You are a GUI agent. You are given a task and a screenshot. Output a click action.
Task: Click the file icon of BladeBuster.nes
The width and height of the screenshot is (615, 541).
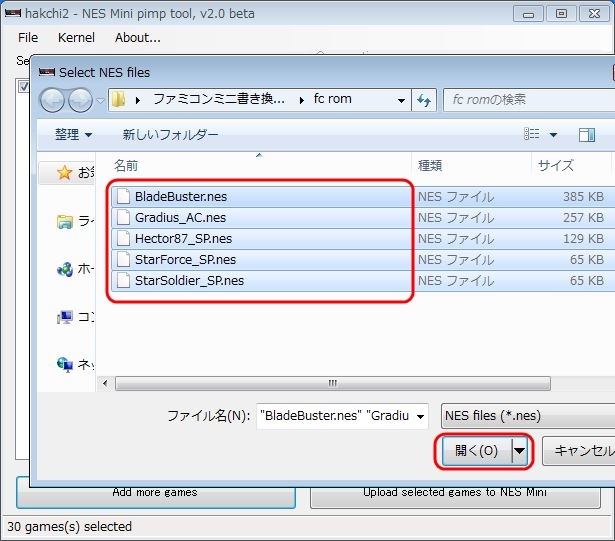pos(124,196)
